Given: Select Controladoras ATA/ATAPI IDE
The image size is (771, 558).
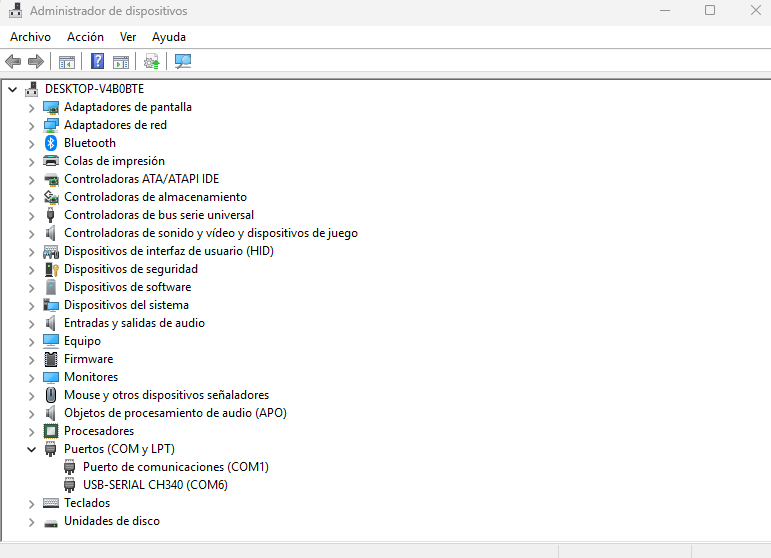Looking at the screenshot, I should tap(142, 179).
